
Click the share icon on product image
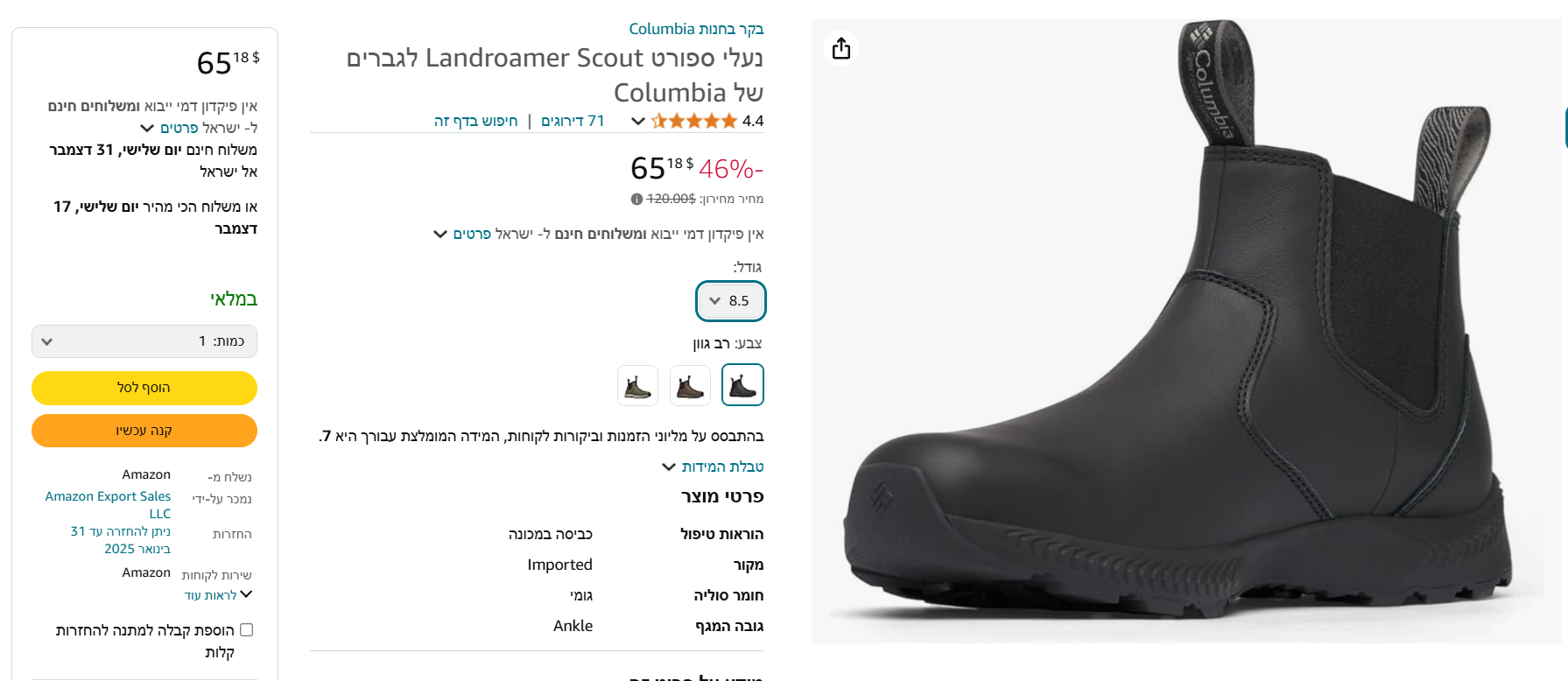841,48
